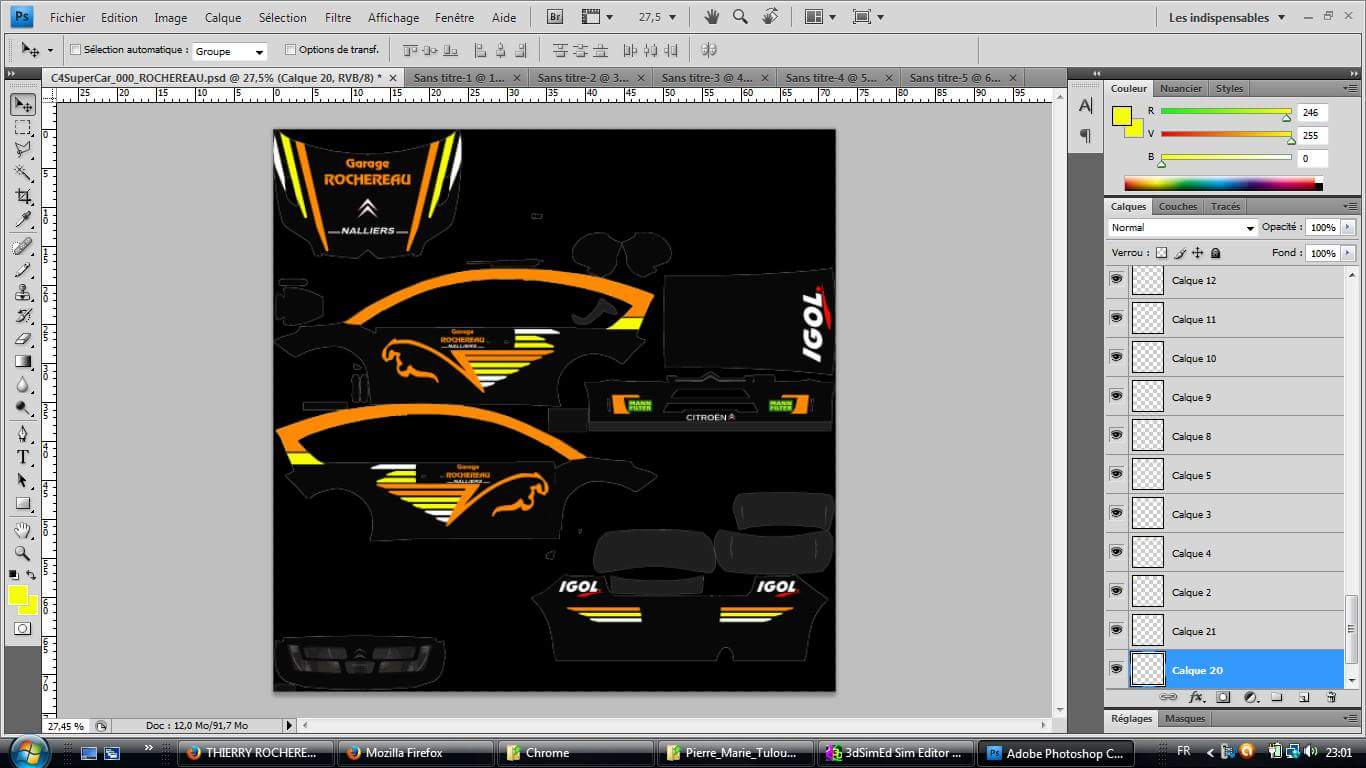Enable the Sélection automatique checkbox

pos(75,49)
